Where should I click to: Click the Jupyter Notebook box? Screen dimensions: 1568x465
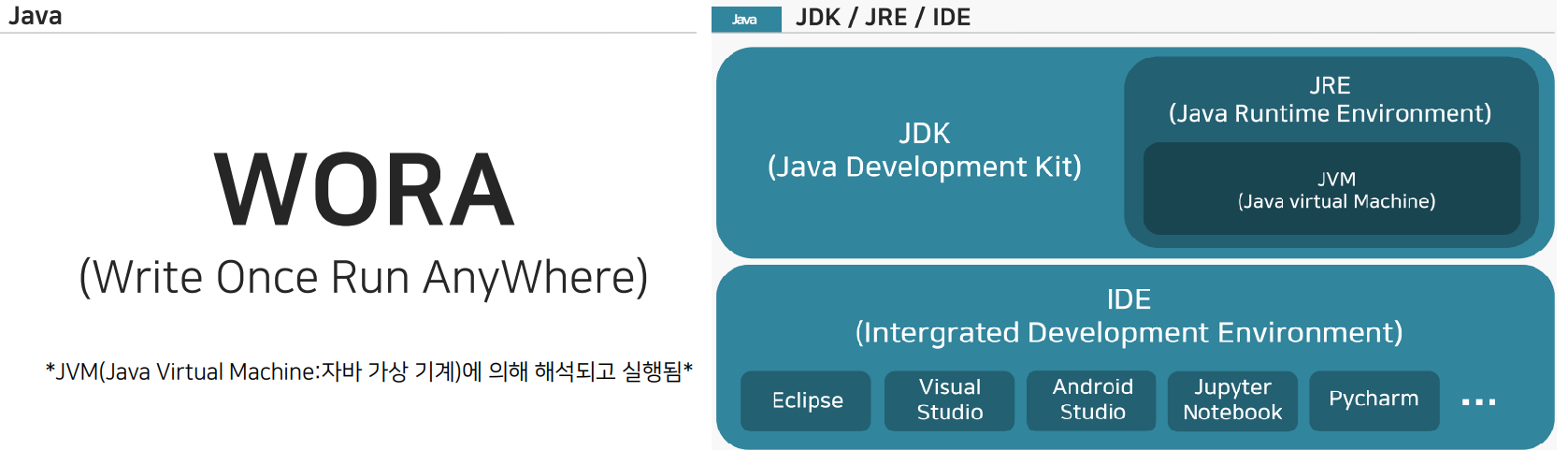1232,400
